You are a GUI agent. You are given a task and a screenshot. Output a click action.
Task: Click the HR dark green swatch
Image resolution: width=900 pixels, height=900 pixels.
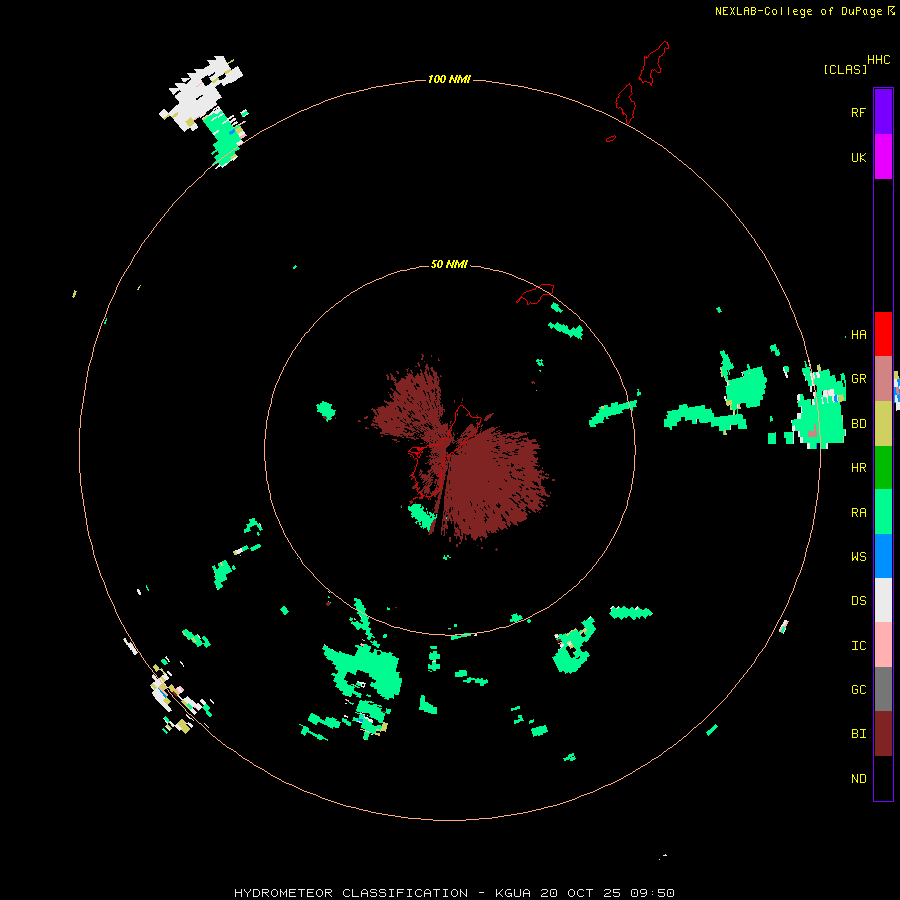[x=883, y=468]
